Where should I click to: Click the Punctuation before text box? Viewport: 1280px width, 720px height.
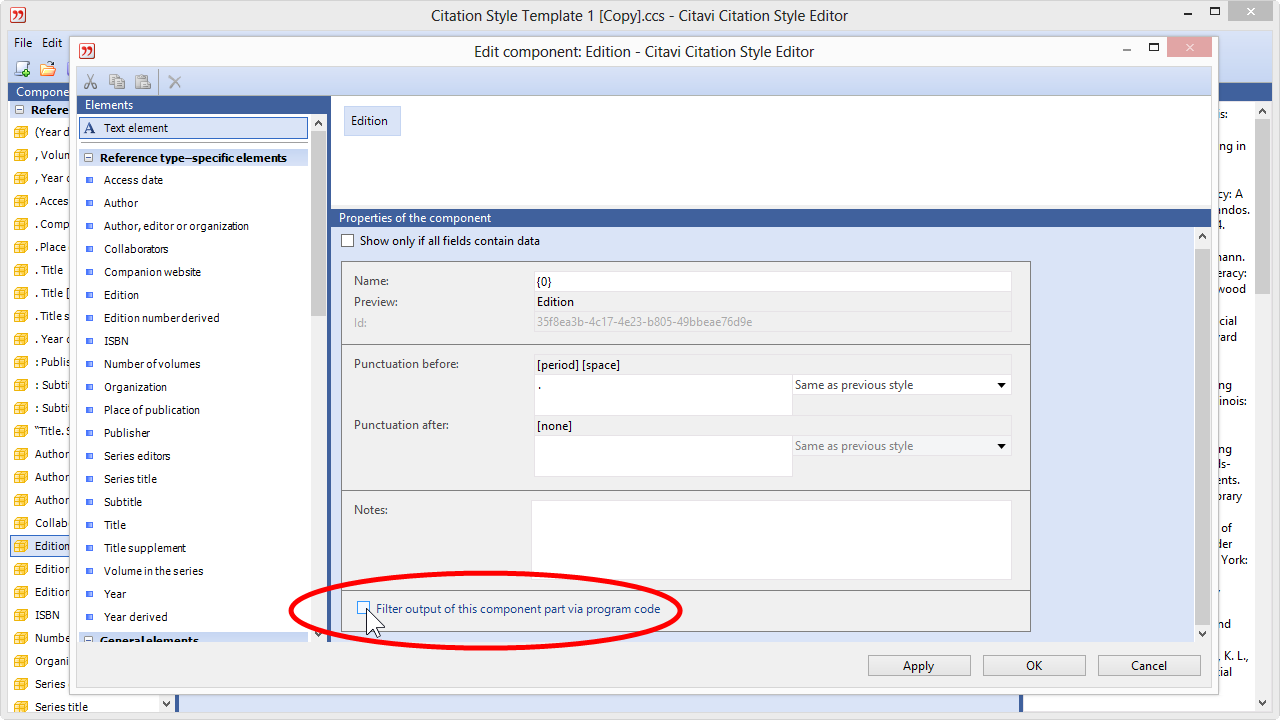(663, 395)
